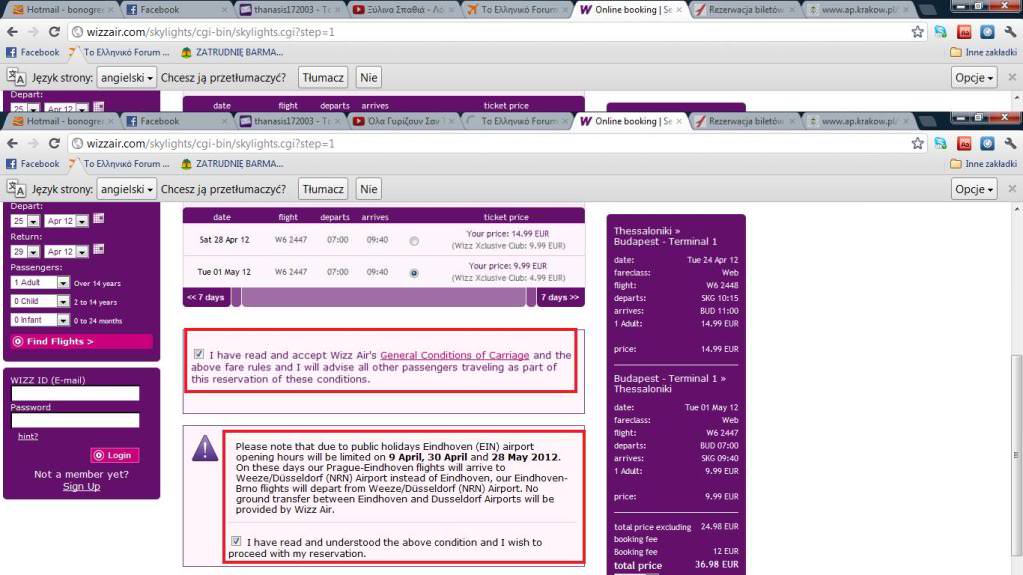1023x575 pixels.
Task: Open Facebook bookmark in front window's bookmarks bar
Action: point(33,164)
